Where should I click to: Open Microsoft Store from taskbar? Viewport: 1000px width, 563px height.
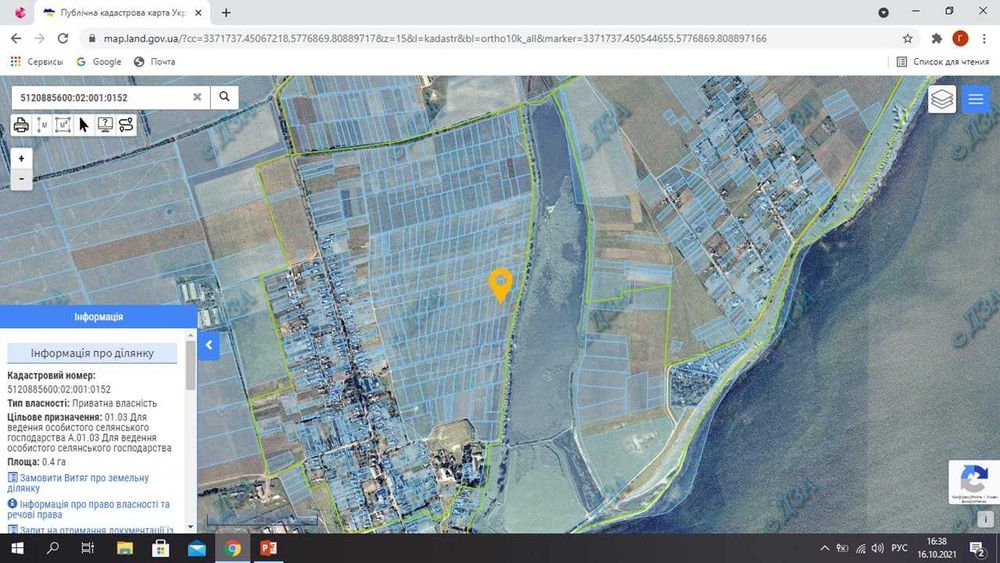click(x=160, y=548)
